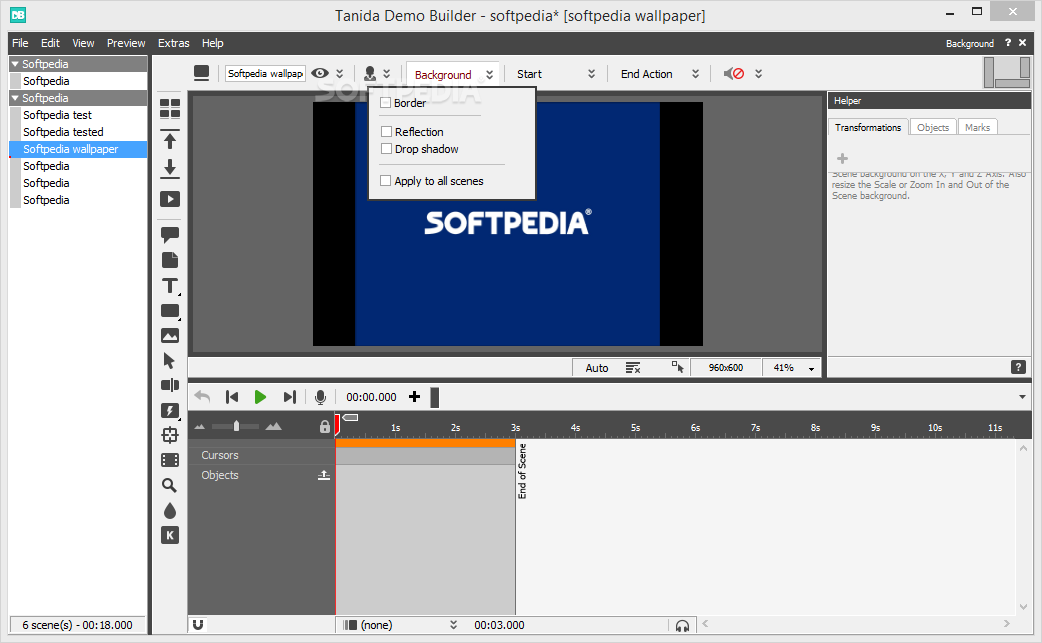Select the cursor pointer tool
The width and height of the screenshot is (1042, 643).
point(169,361)
